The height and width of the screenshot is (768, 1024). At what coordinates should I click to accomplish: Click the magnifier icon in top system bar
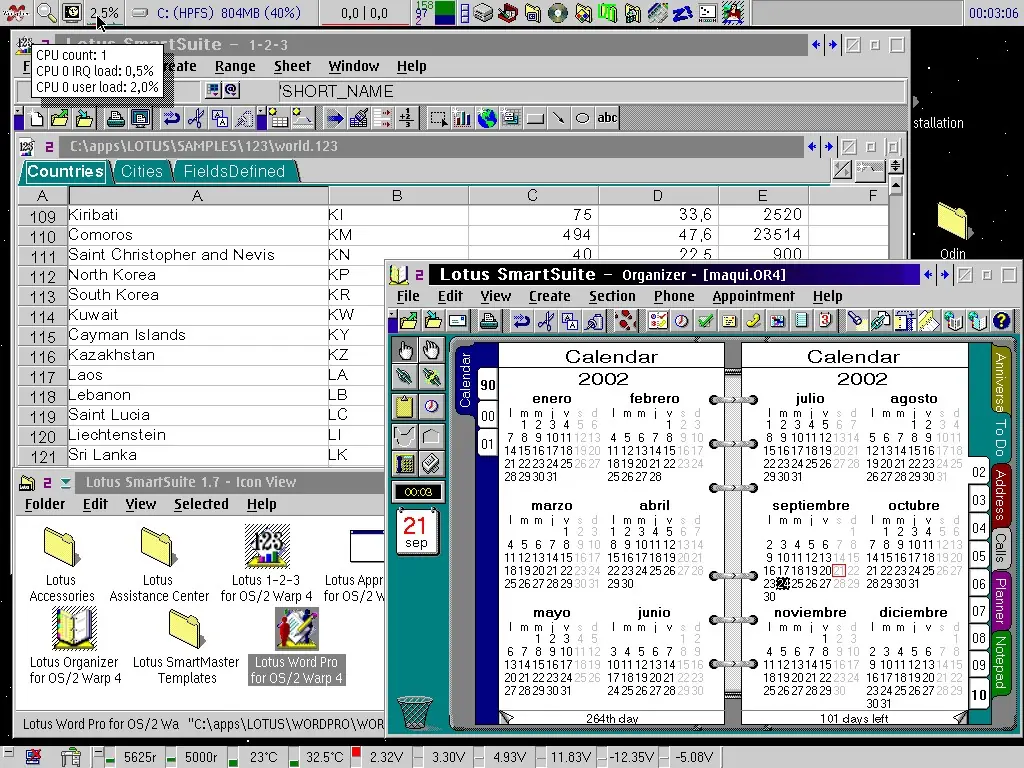tap(46, 12)
